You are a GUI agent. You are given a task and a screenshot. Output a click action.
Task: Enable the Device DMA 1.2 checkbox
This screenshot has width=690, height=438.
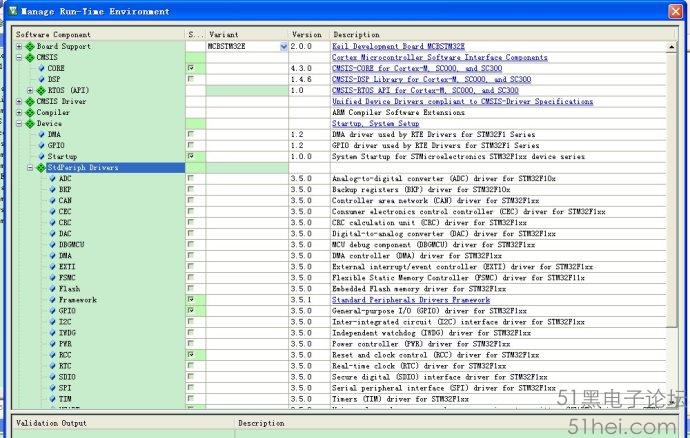tap(191, 134)
